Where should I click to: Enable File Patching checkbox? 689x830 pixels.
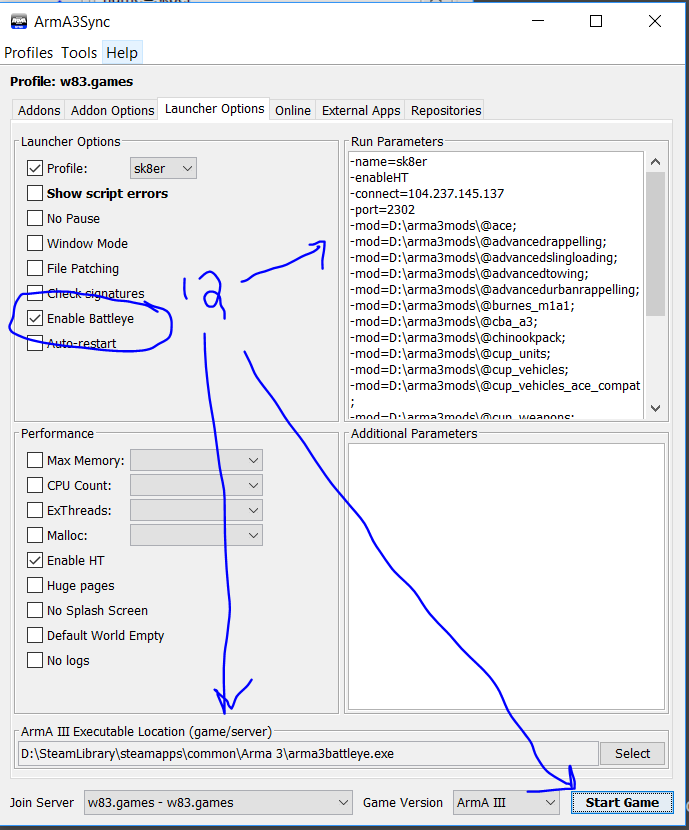pos(35,268)
